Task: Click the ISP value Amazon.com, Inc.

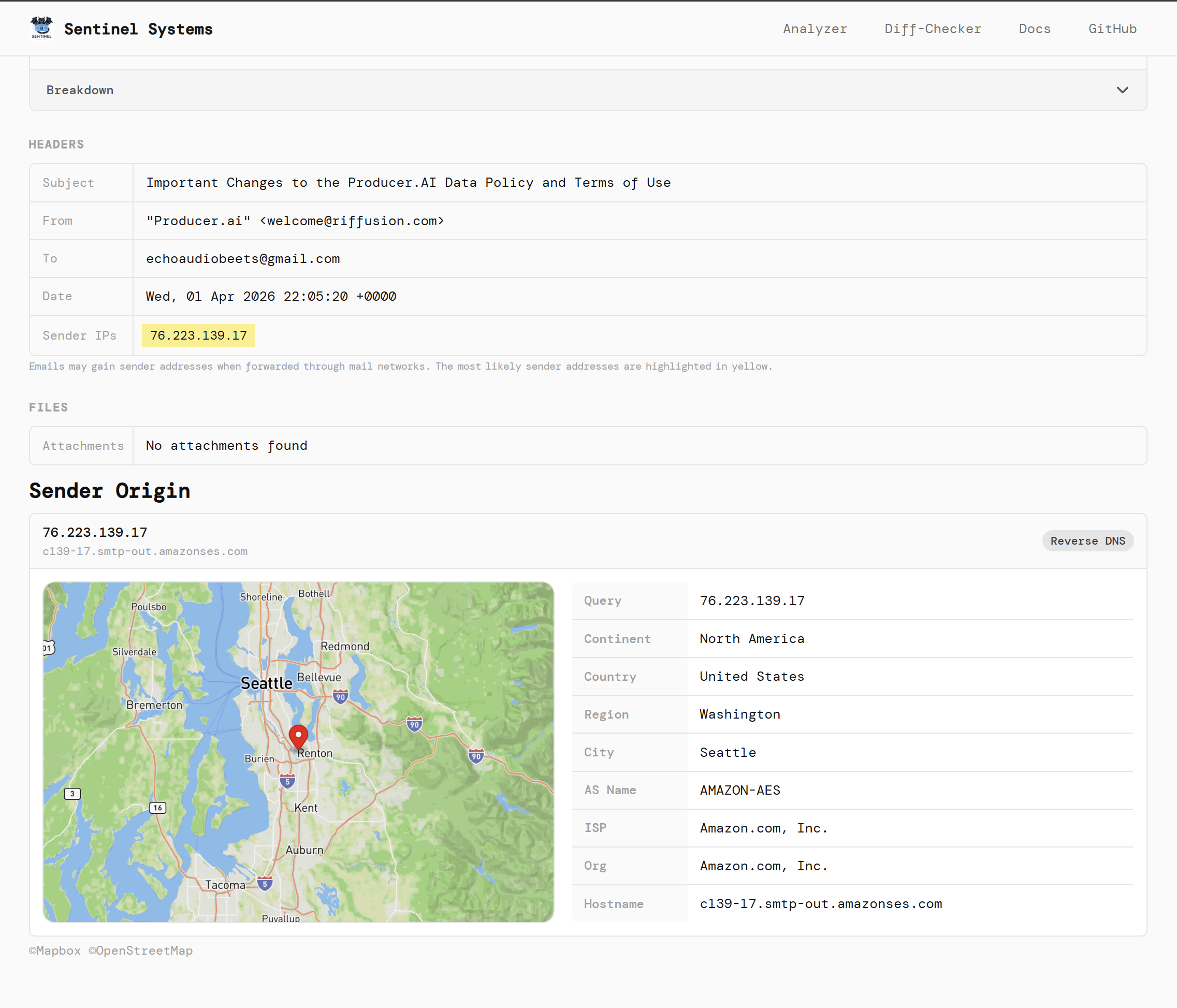Action: (763, 828)
